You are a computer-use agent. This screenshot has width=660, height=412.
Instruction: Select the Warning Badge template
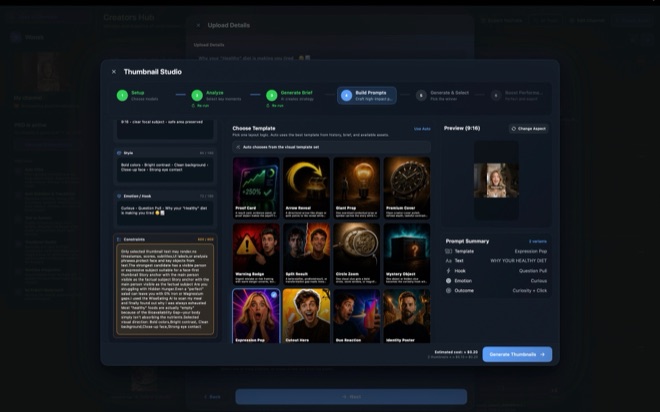(x=256, y=254)
